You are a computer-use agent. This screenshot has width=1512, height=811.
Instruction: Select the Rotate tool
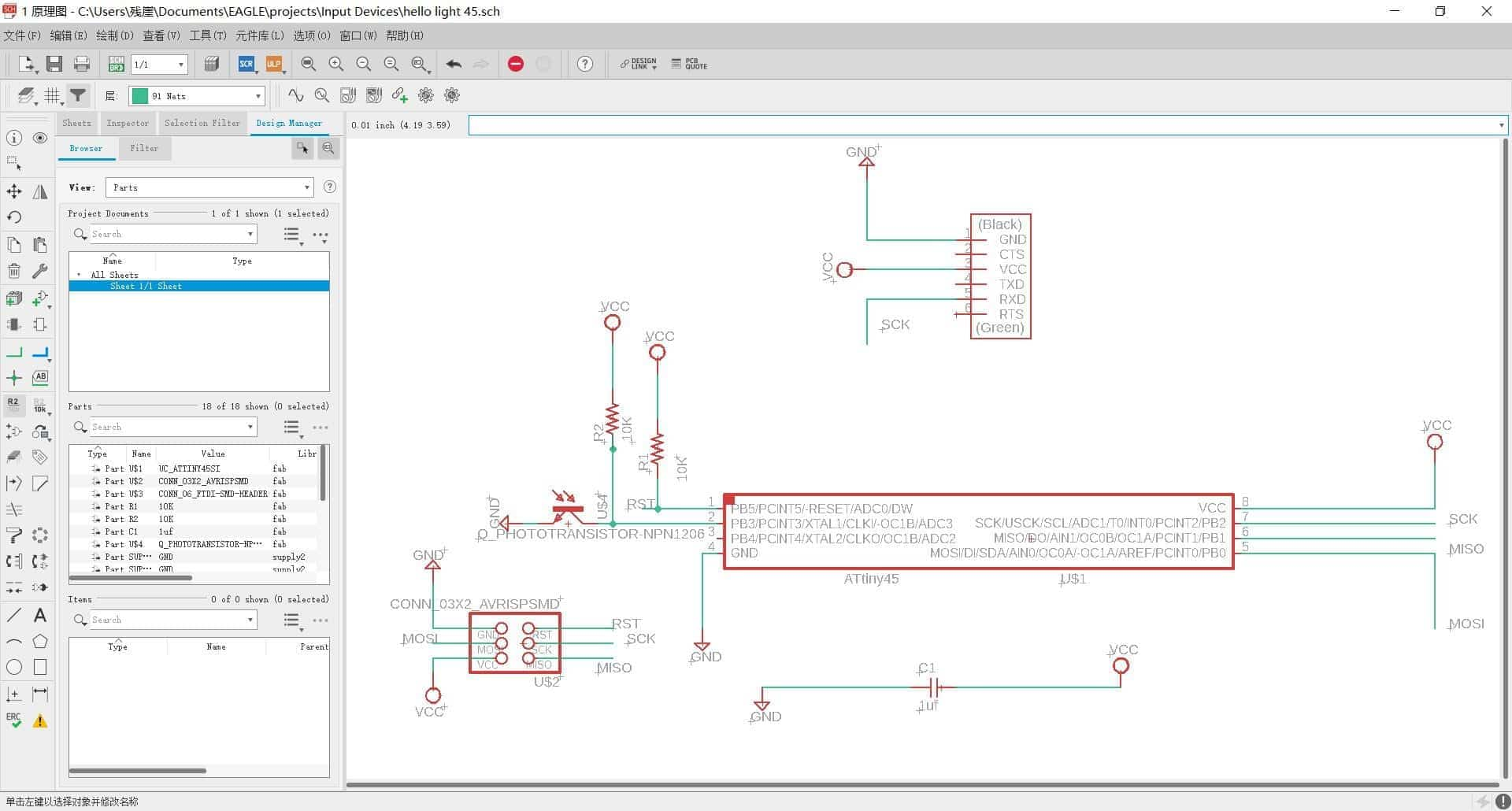click(x=14, y=217)
